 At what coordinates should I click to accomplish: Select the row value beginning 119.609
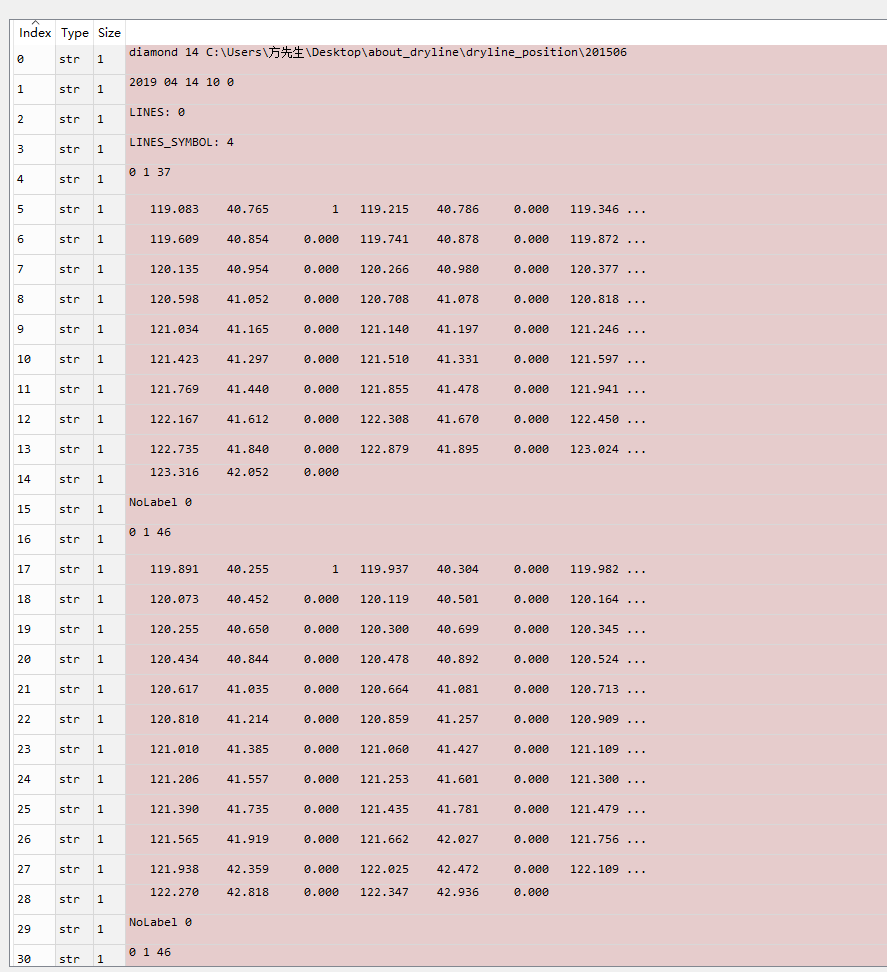pyautogui.click(x=506, y=239)
